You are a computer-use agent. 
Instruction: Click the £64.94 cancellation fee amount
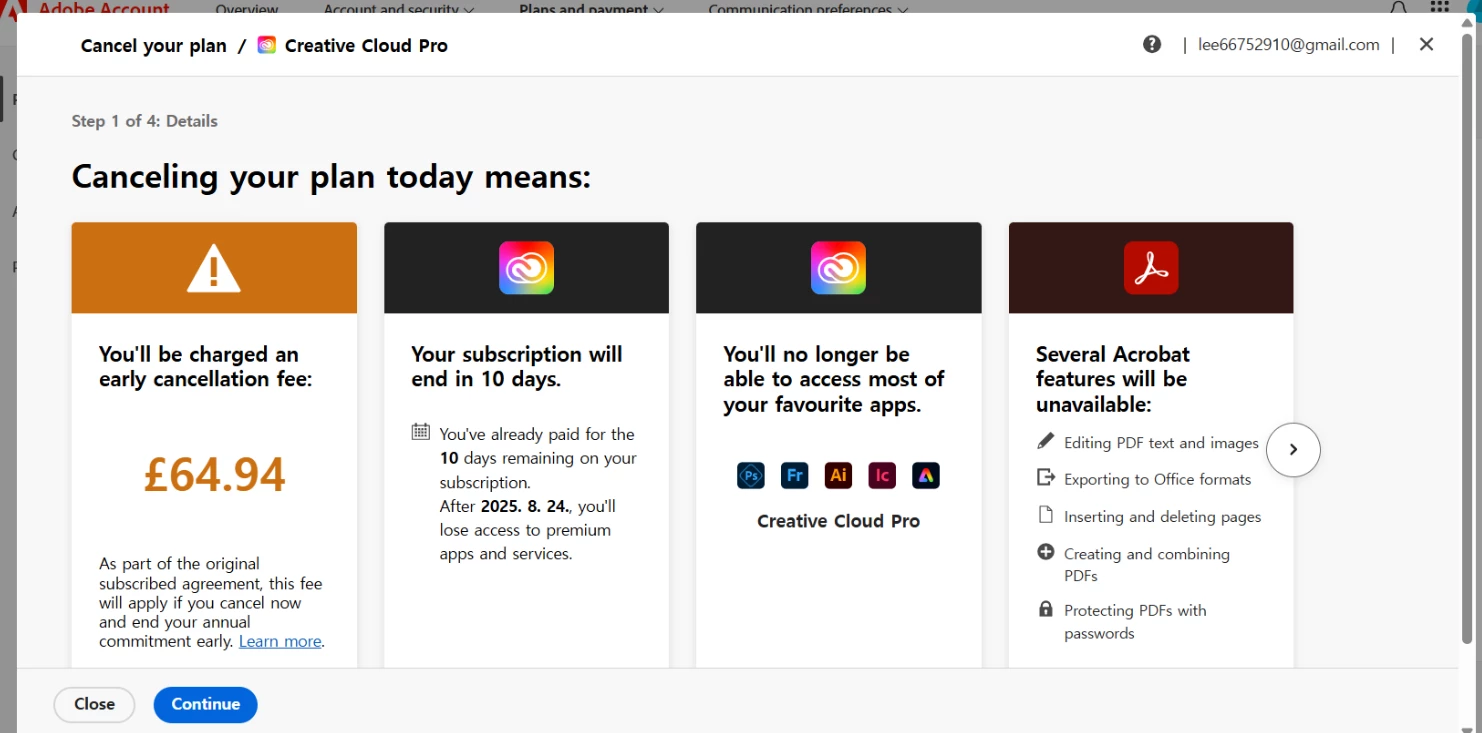tap(214, 475)
